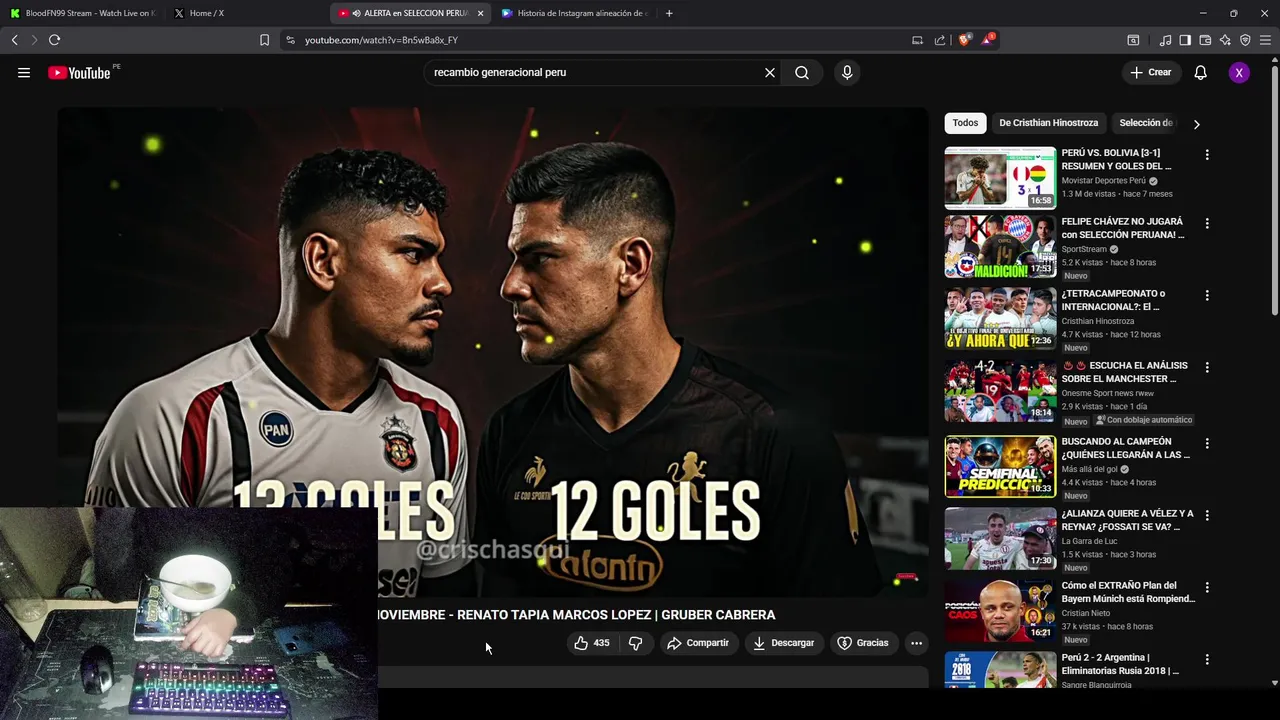Open a new browser tab
This screenshot has height=720, width=1280.
[669, 13]
